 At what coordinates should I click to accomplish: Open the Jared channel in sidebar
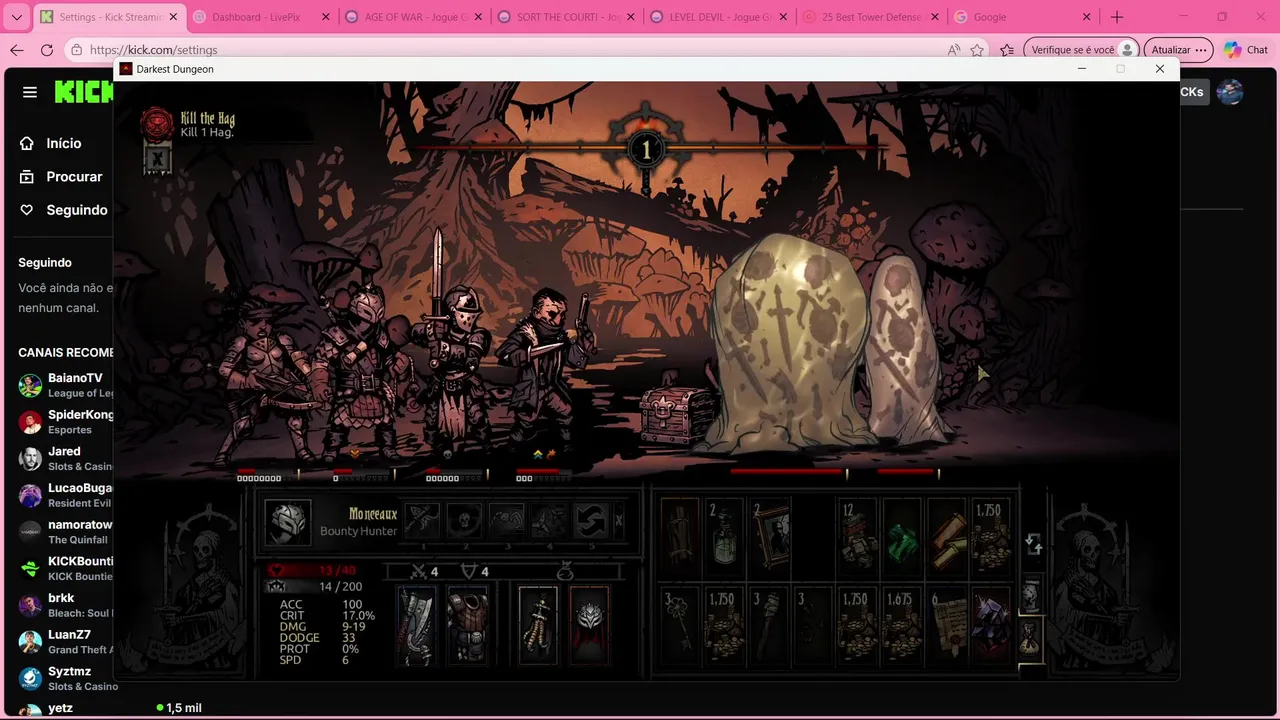[x=65, y=458]
